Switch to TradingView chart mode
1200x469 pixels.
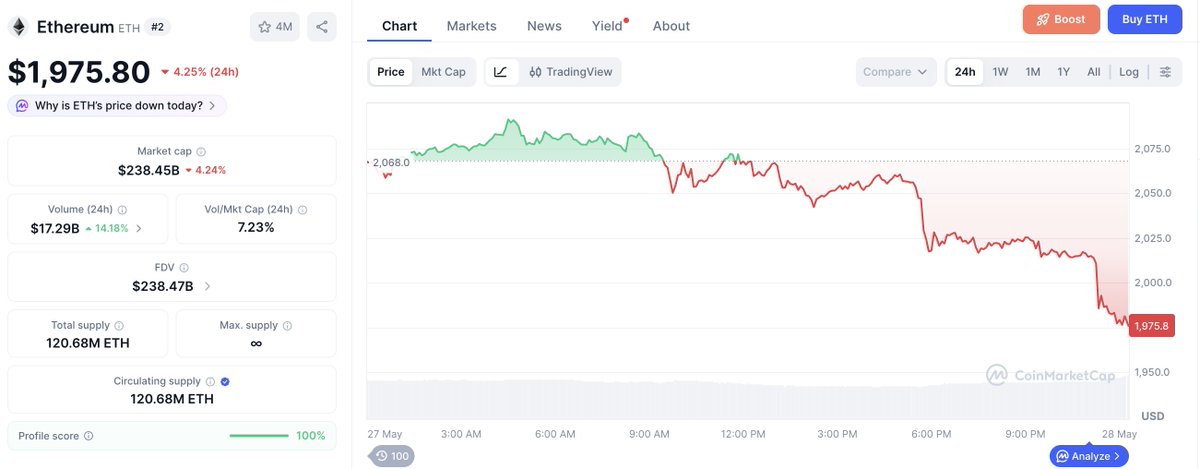point(570,72)
